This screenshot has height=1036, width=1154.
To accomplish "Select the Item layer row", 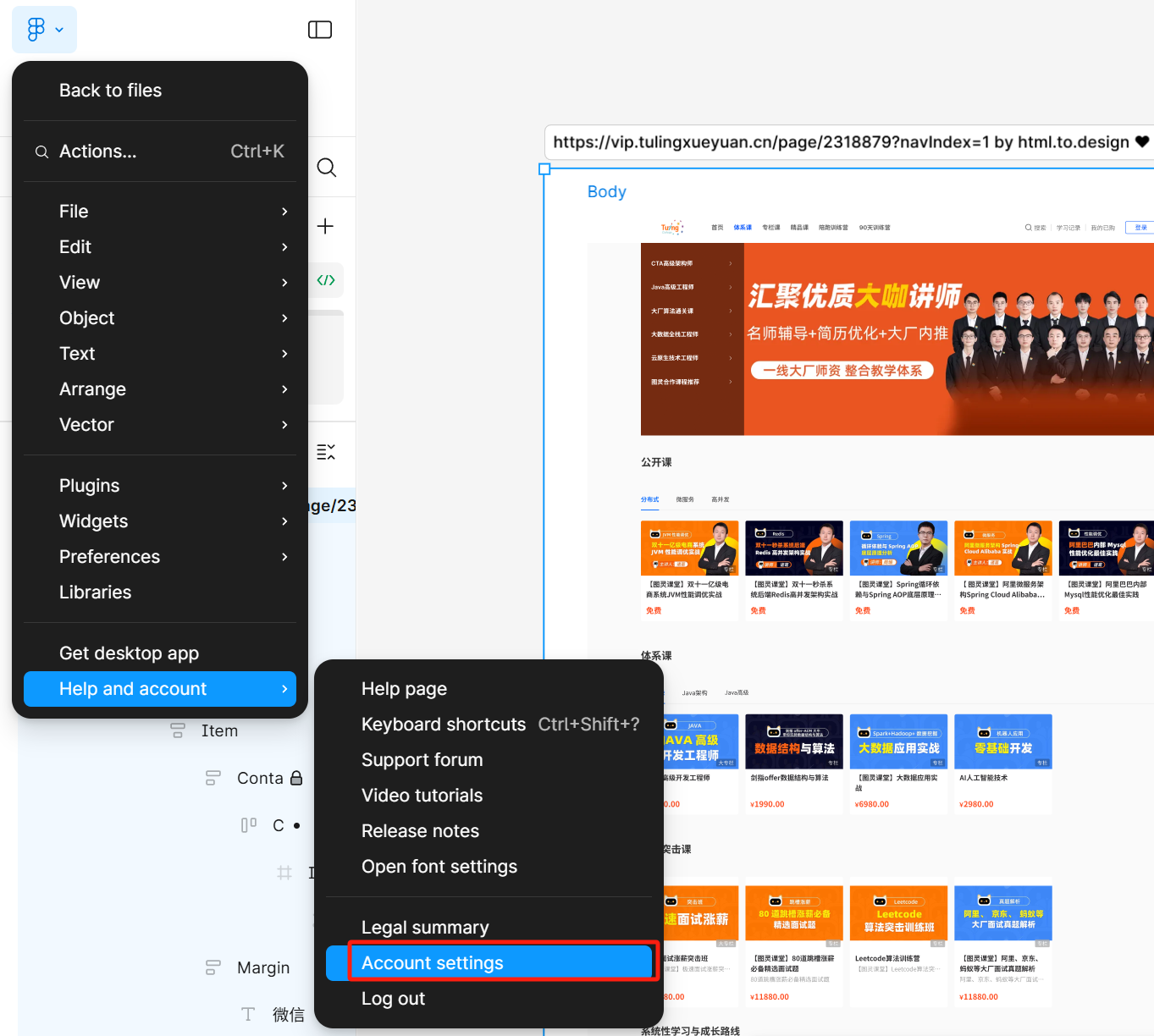I will 218,730.
